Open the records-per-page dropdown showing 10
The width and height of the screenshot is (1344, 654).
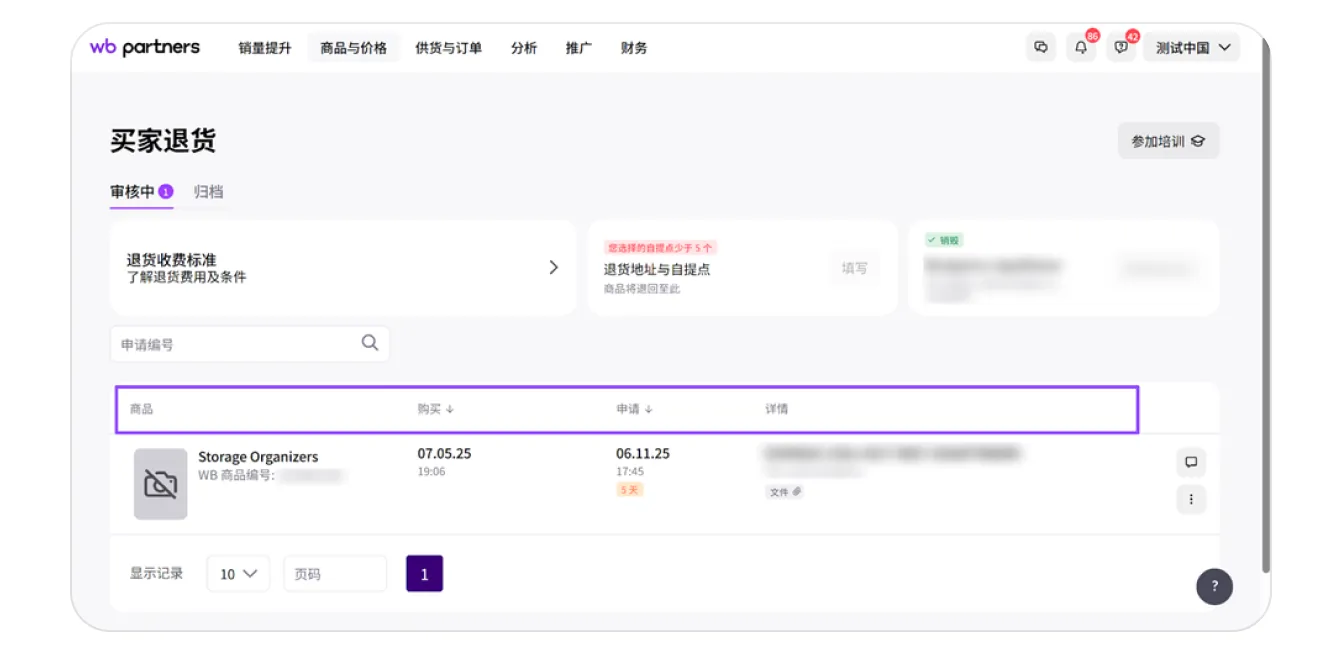tap(238, 574)
